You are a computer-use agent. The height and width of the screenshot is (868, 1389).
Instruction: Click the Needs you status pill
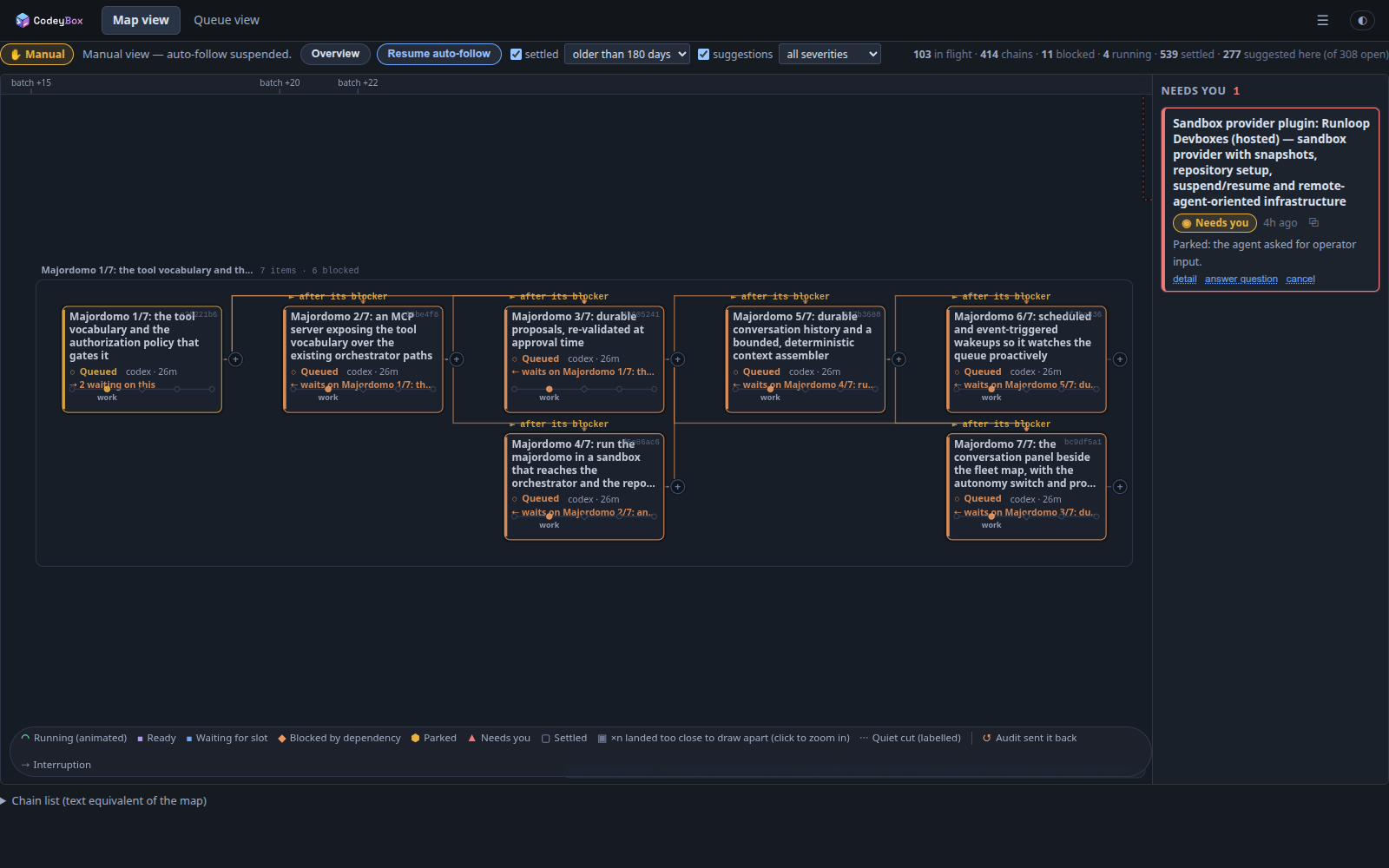click(1215, 223)
